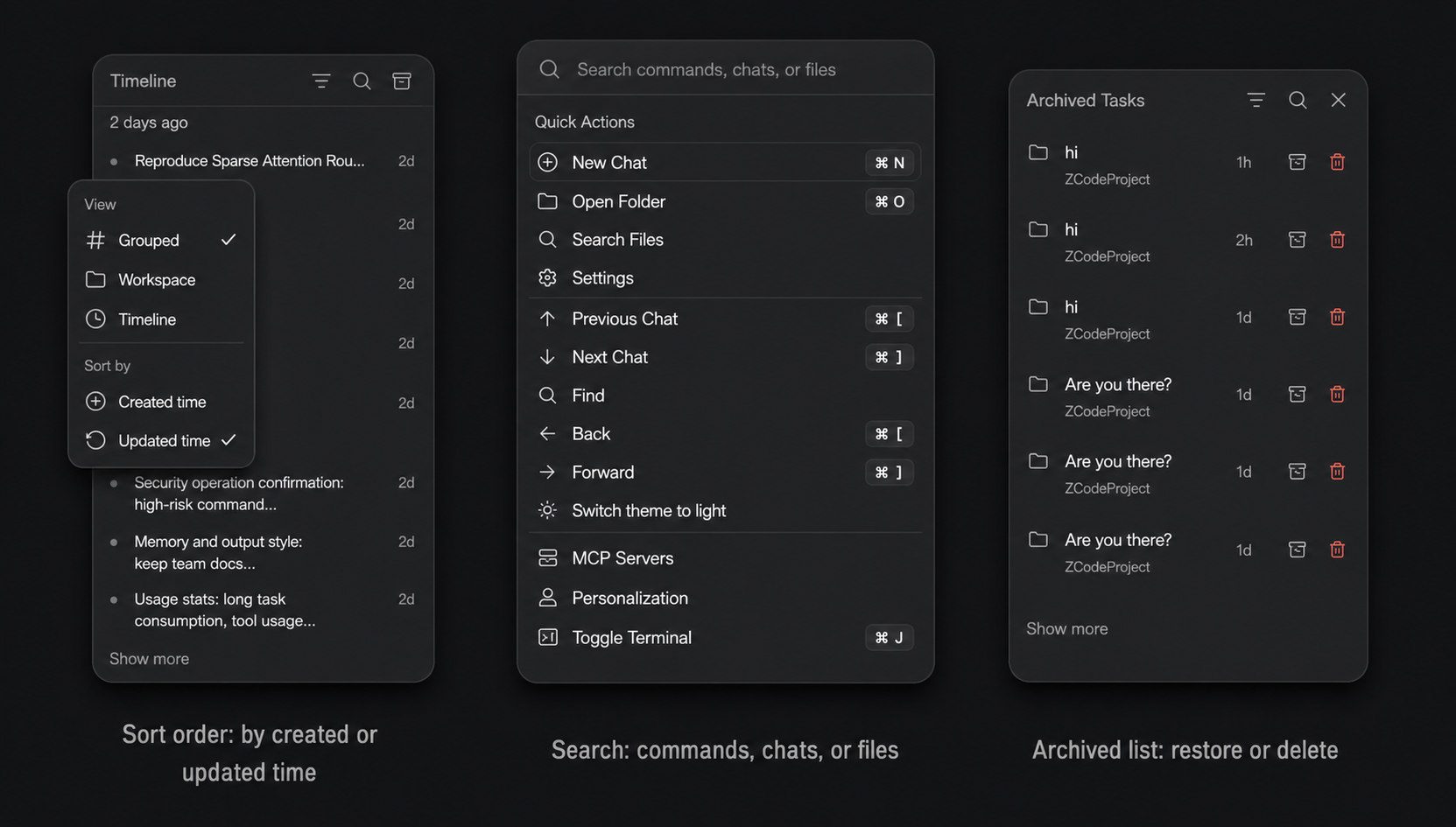Click Show more in Timeline panel
1456x827 pixels.
[x=149, y=659]
